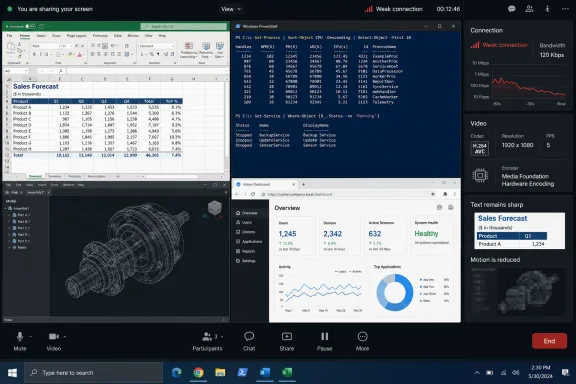This screenshot has width=576, height=384.
Task: Click the view cube in the CAD viewport
Action: [215, 208]
